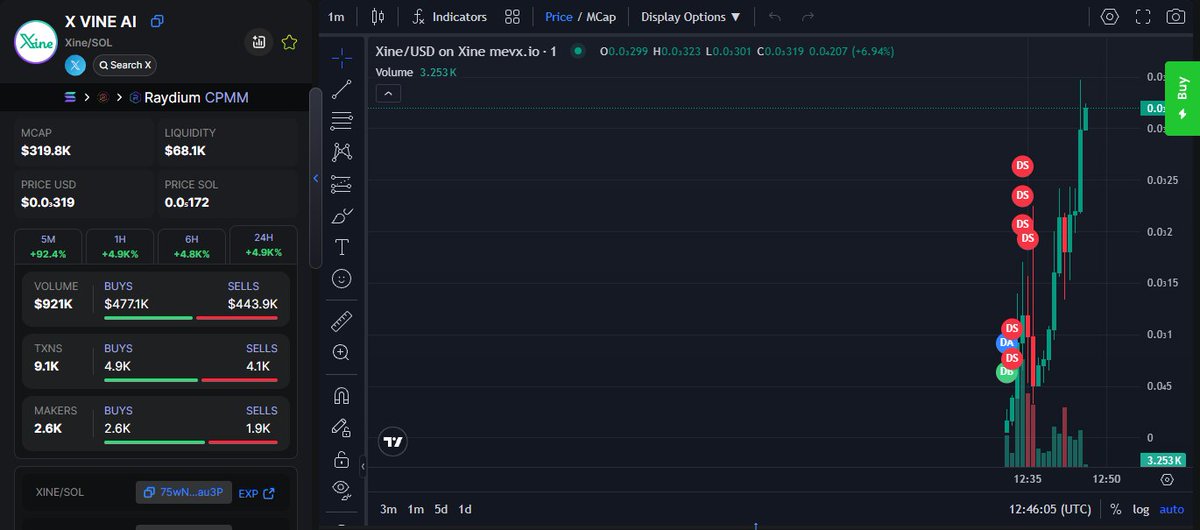Click the Xine token logo

click(x=35, y=42)
